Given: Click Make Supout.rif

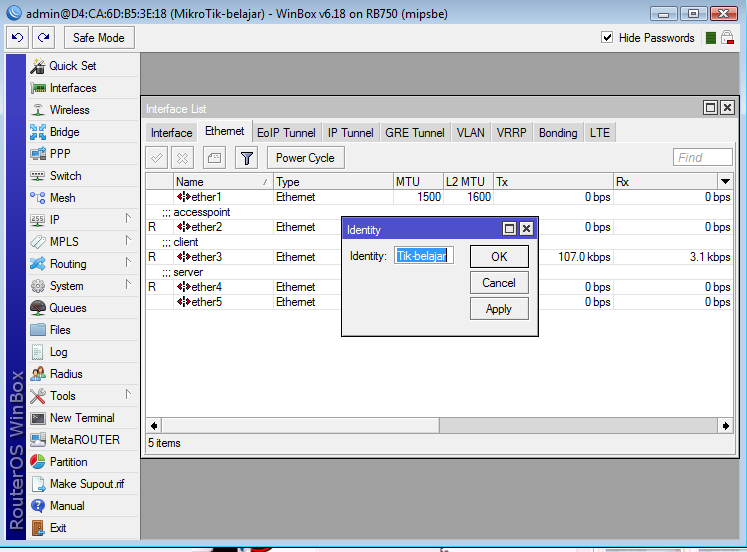Looking at the screenshot, I should 83,484.
